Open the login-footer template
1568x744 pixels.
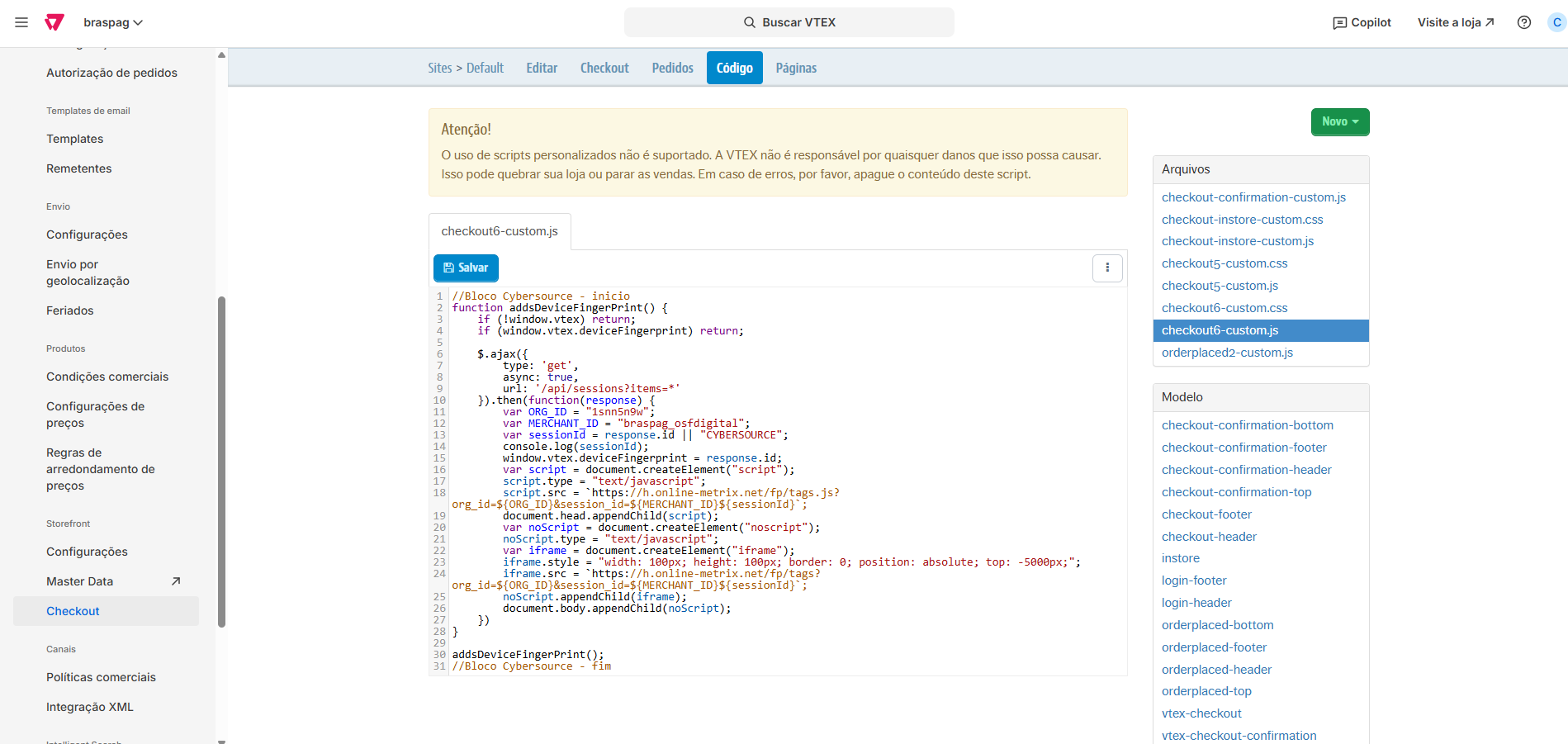tap(1194, 581)
